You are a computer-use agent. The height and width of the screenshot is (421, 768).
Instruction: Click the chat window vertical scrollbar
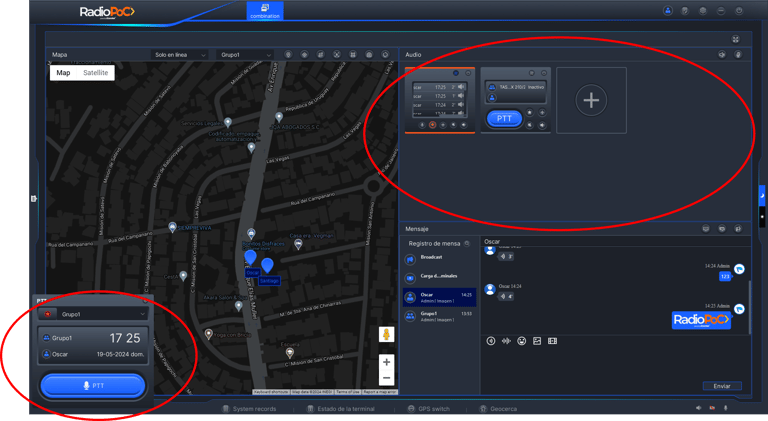pyautogui.click(x=749, y=307)
